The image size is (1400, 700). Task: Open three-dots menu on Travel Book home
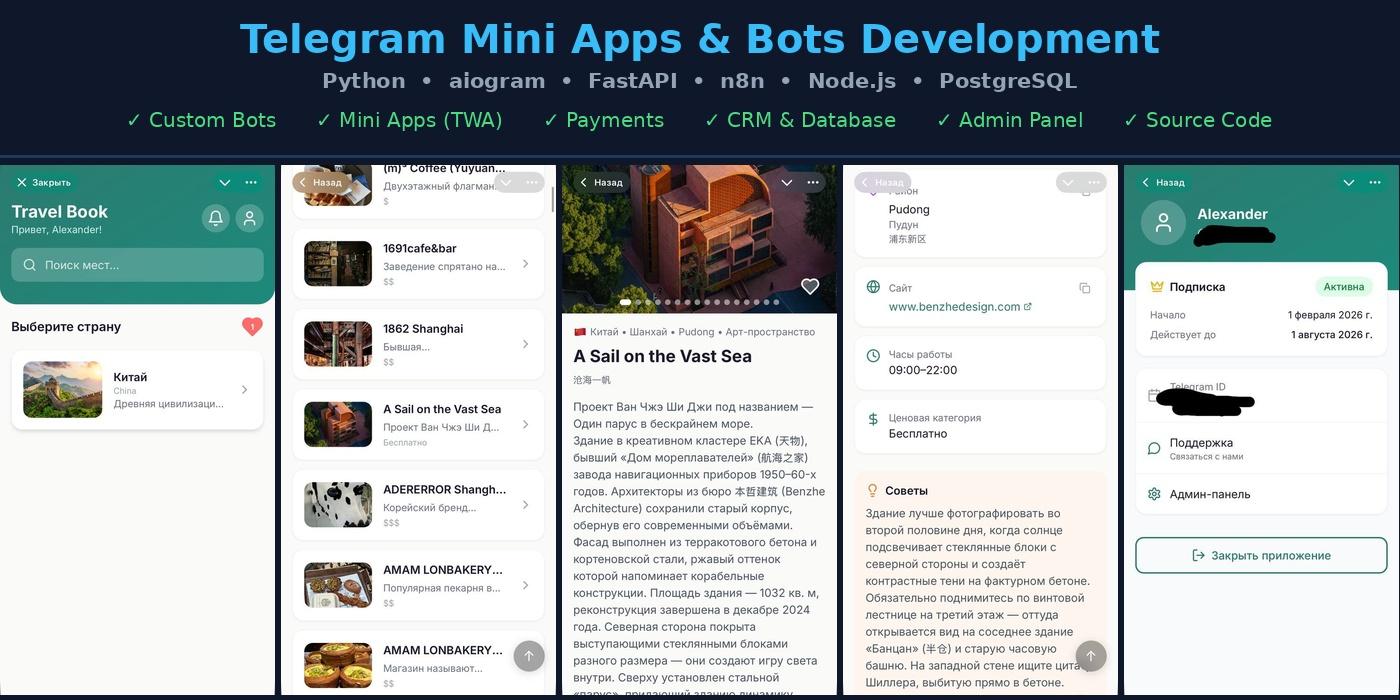click(x=251, y=182)
